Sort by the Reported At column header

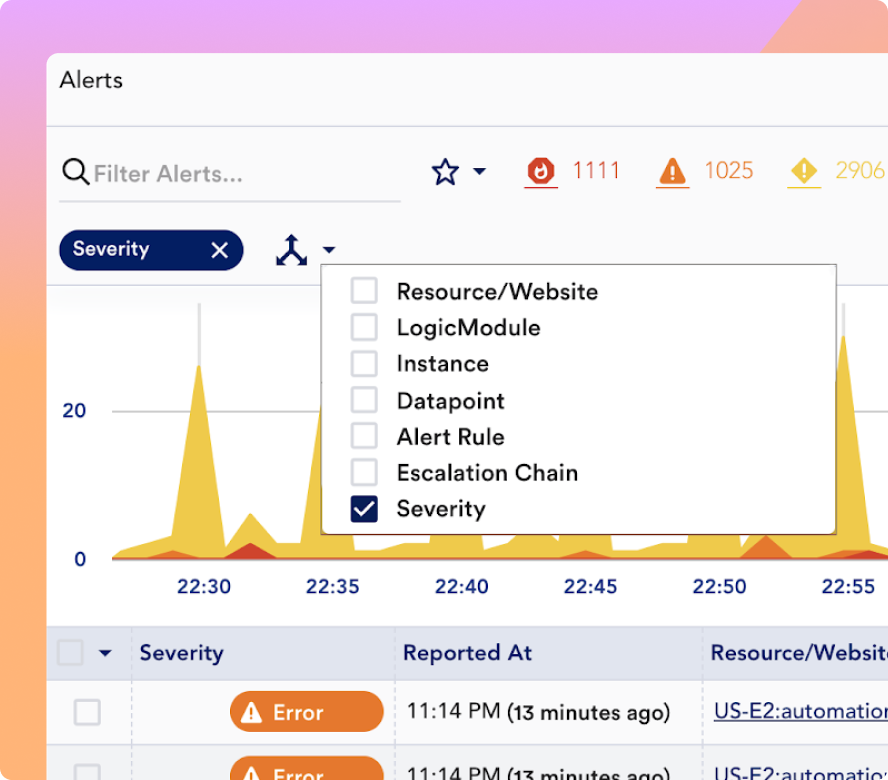coord(467,653)
